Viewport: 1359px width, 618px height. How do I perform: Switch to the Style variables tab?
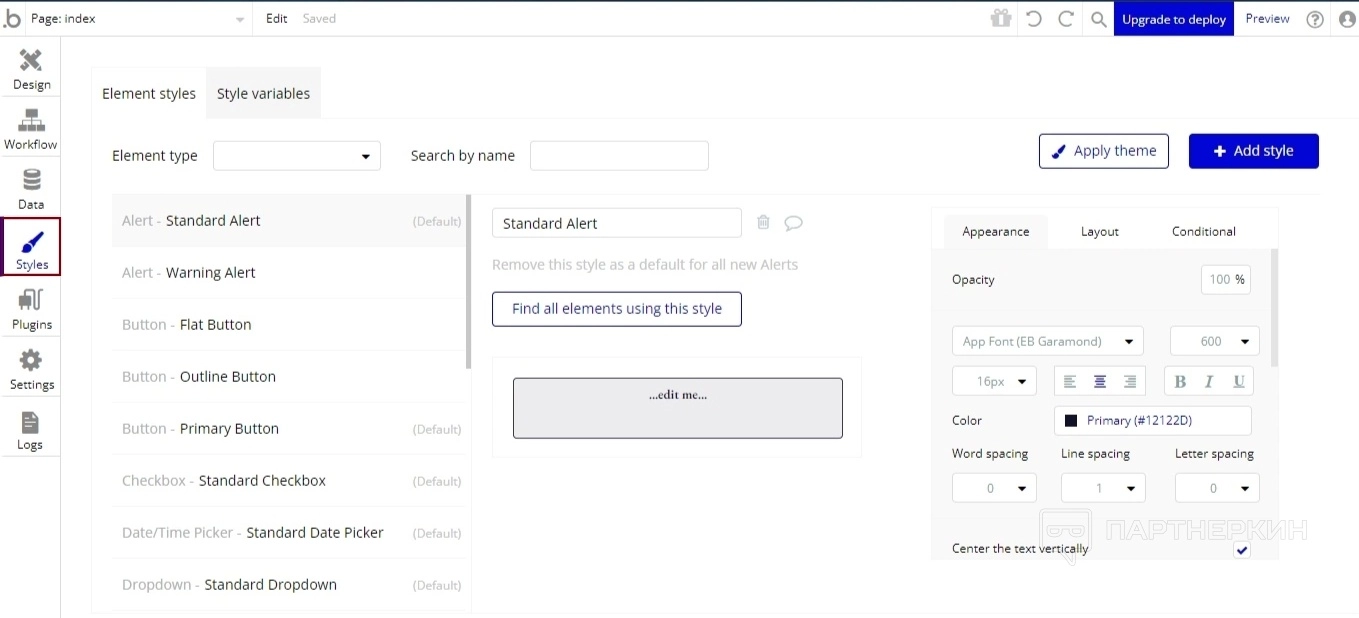coord(263,93)
